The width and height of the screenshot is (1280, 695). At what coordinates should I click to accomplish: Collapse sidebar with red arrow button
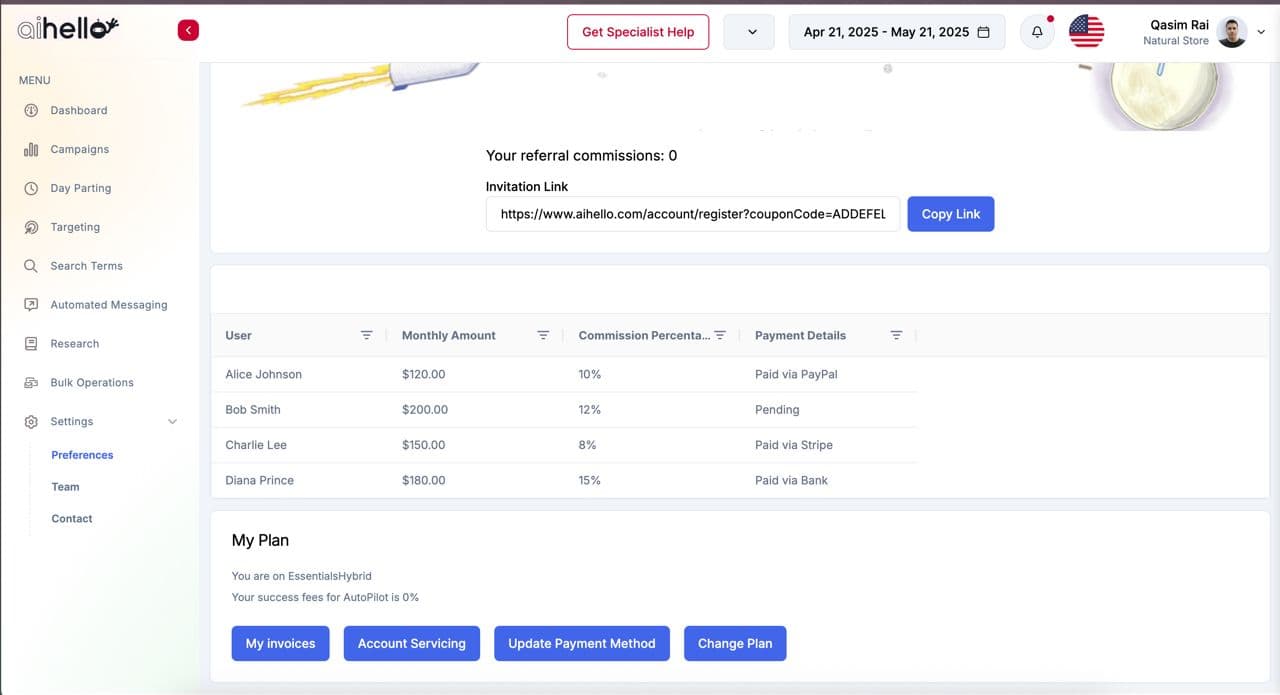188,31
